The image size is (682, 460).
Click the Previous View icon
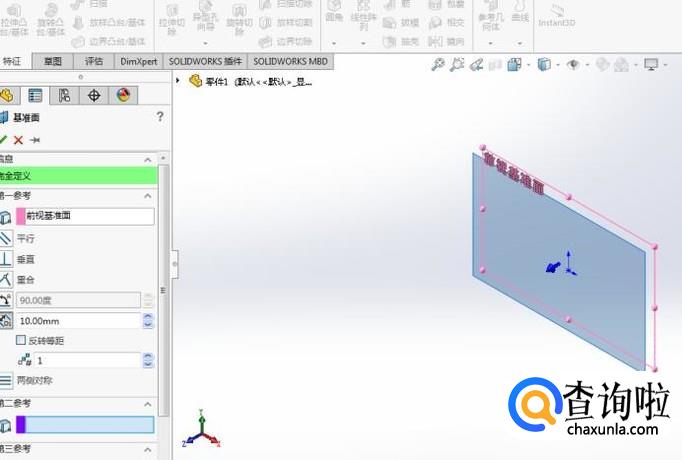click(x=477, y=65)
